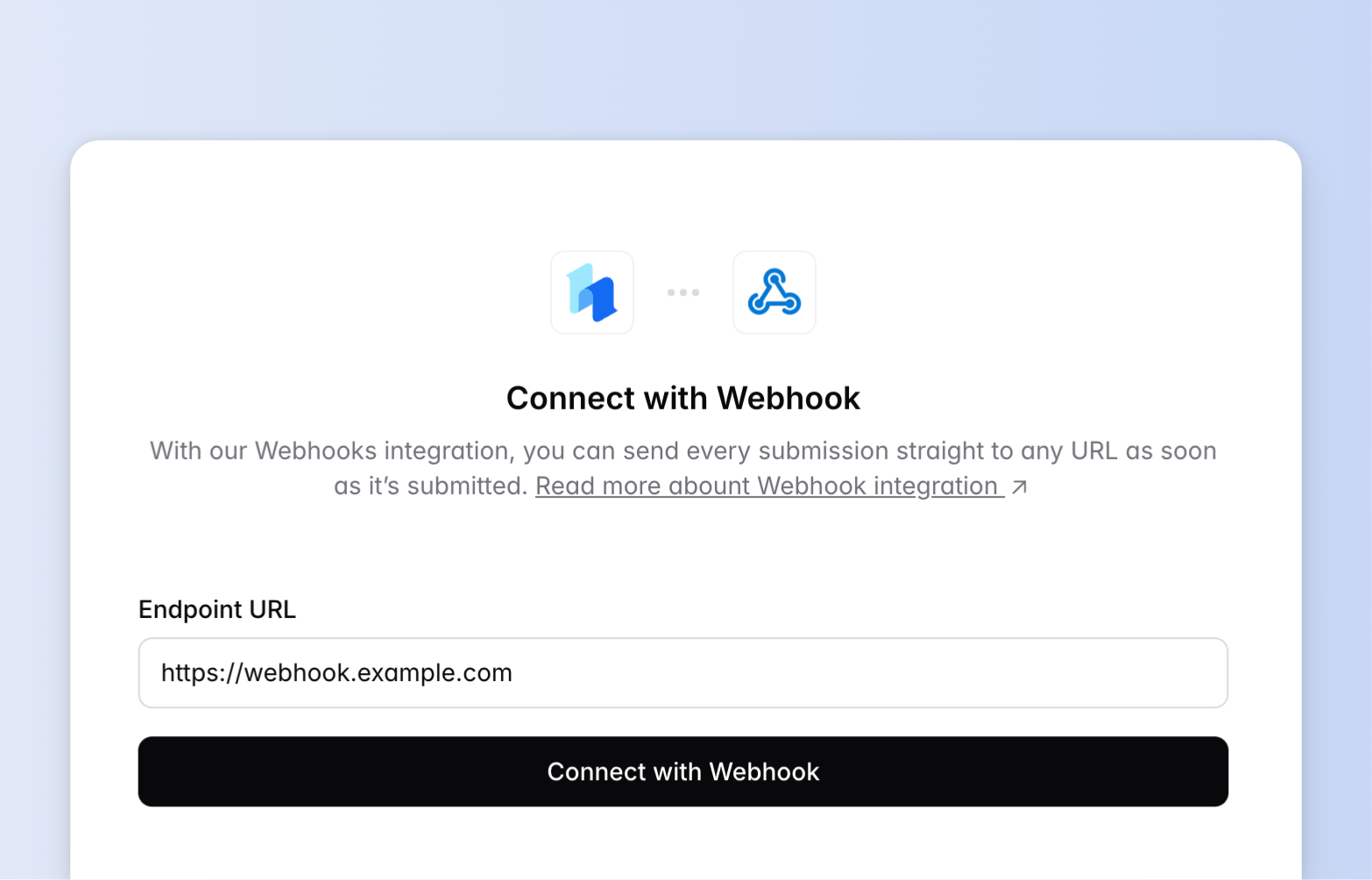The height and width of the screenshot is (880, 1372).
Task: Click inside the Endpoint URL field
Action: point(683,672)
